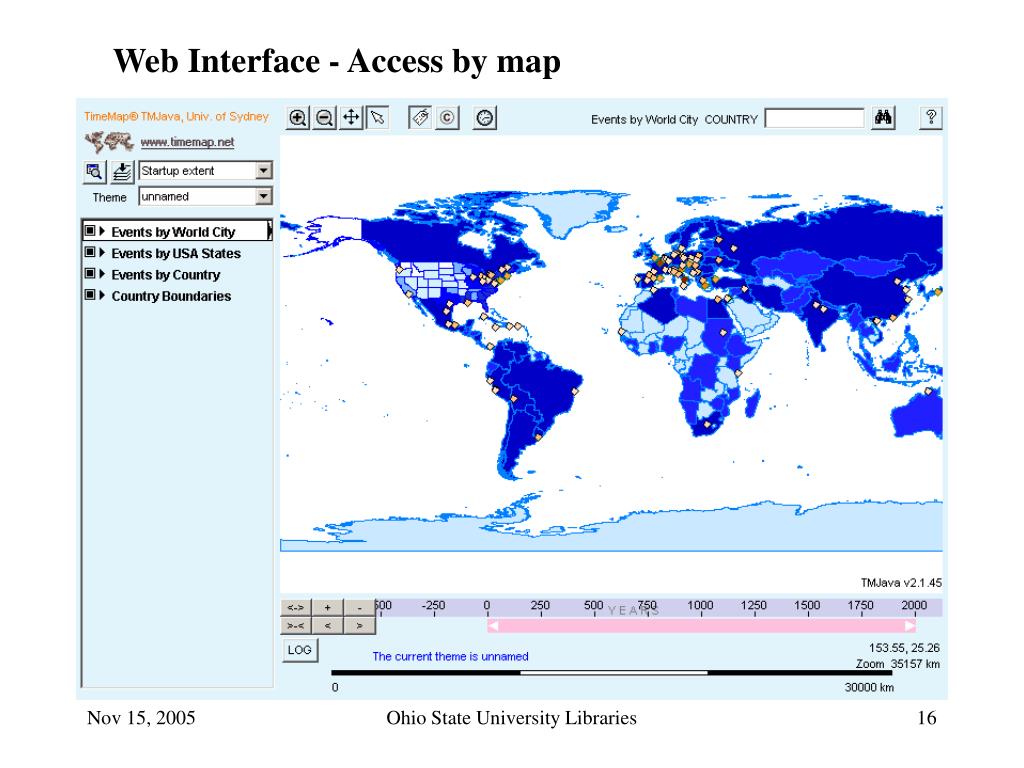This screenshot has width=1024, height=768.
Task: Select Events by USA States layer label
Action: [x=176, y=253]
